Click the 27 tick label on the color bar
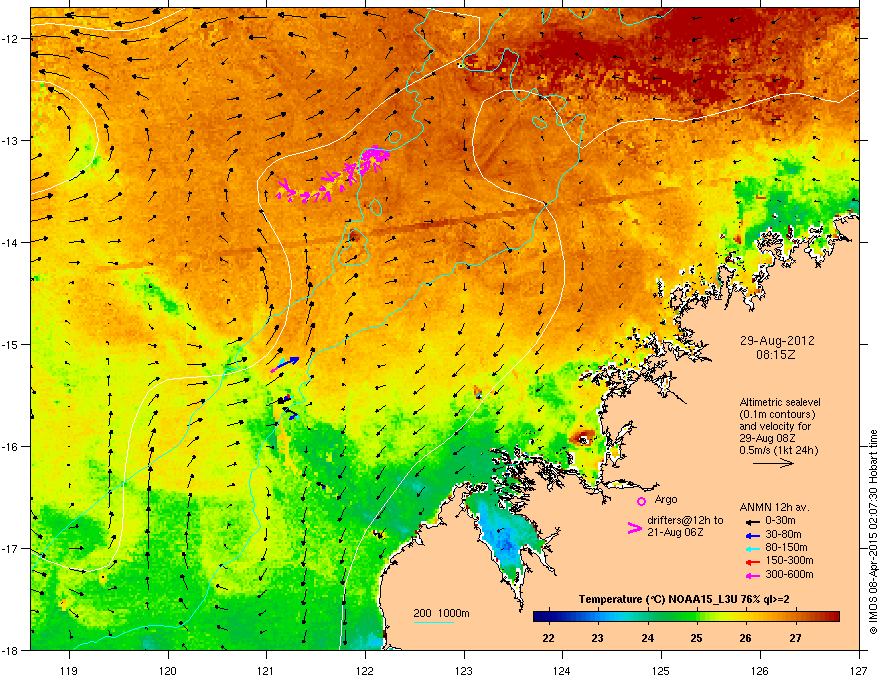The image size is (880, 680). click(795, 638)
